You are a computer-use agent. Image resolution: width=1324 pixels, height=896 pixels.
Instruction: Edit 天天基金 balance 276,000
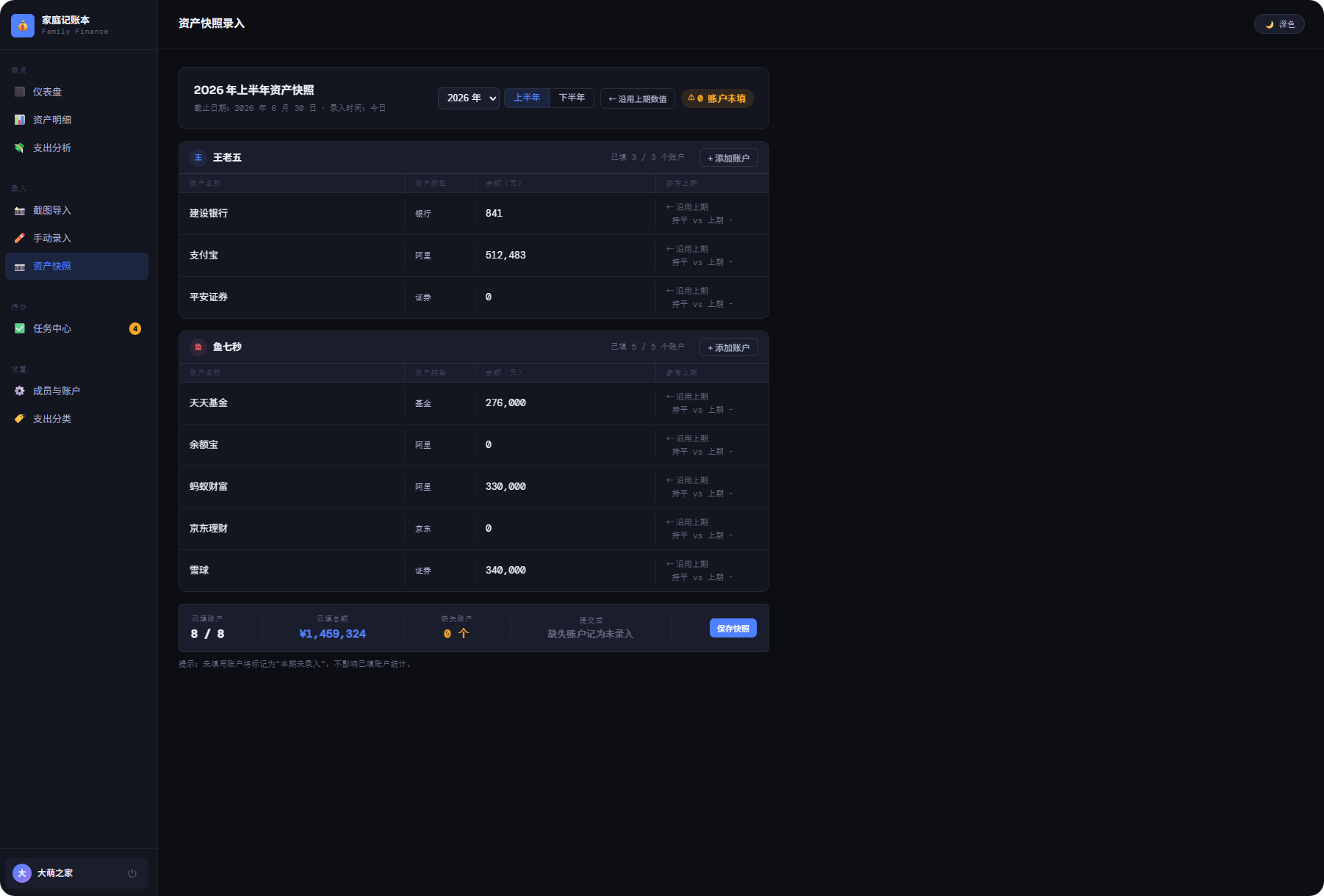(x=565, y=403)
